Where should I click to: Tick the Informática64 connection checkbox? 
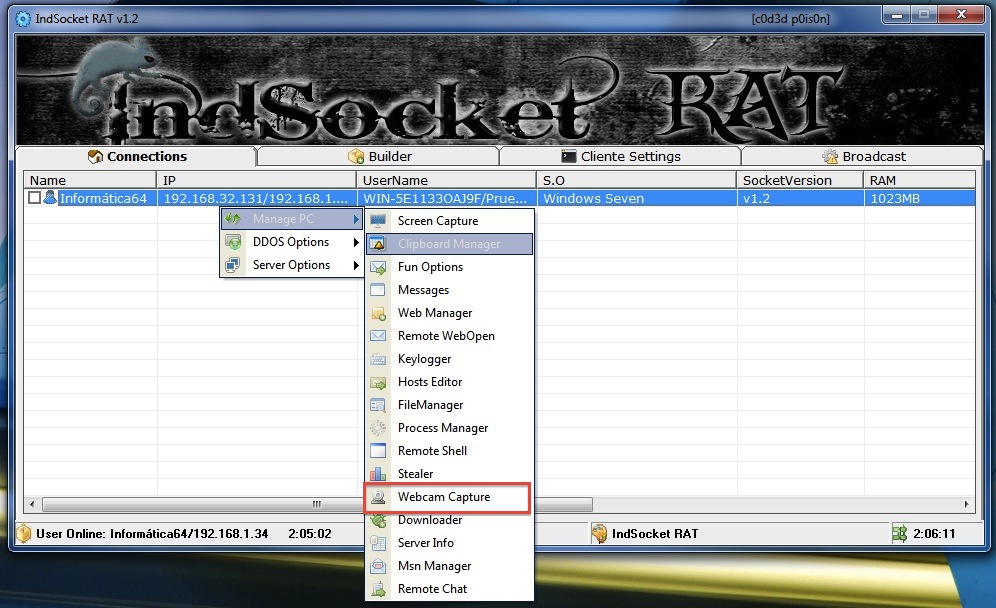[34, 198]
